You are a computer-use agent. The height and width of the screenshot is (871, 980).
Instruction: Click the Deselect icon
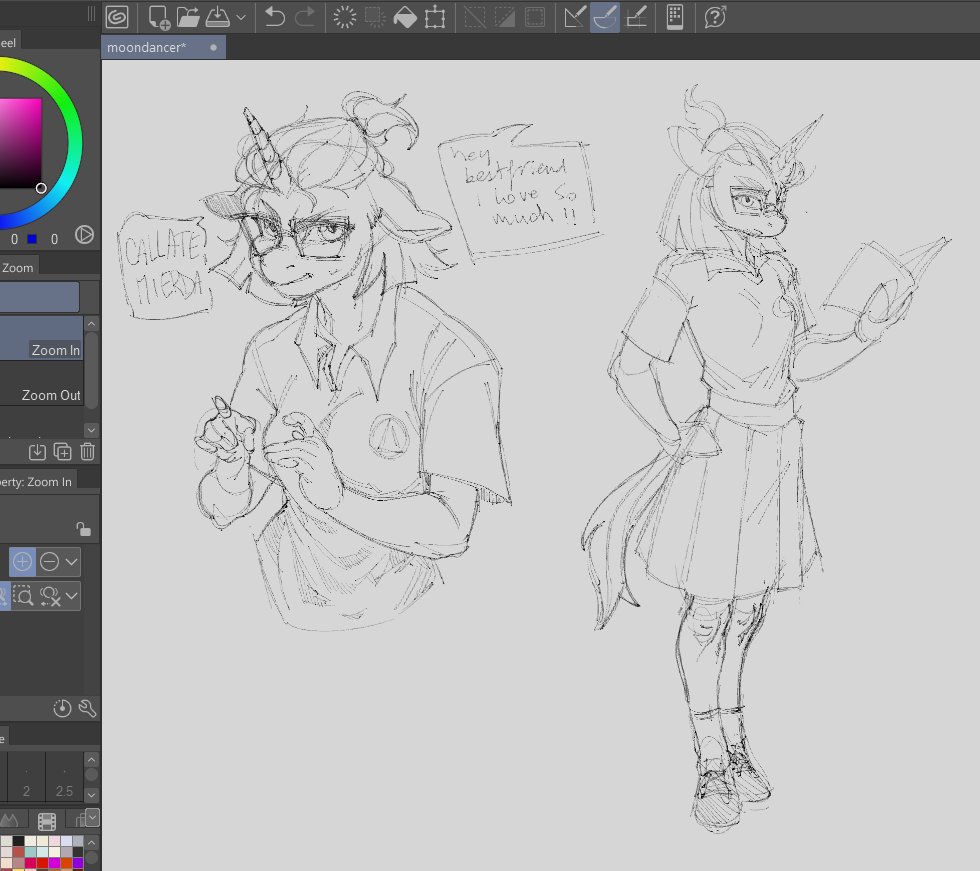pyautogui.click(x=475, y=17)
